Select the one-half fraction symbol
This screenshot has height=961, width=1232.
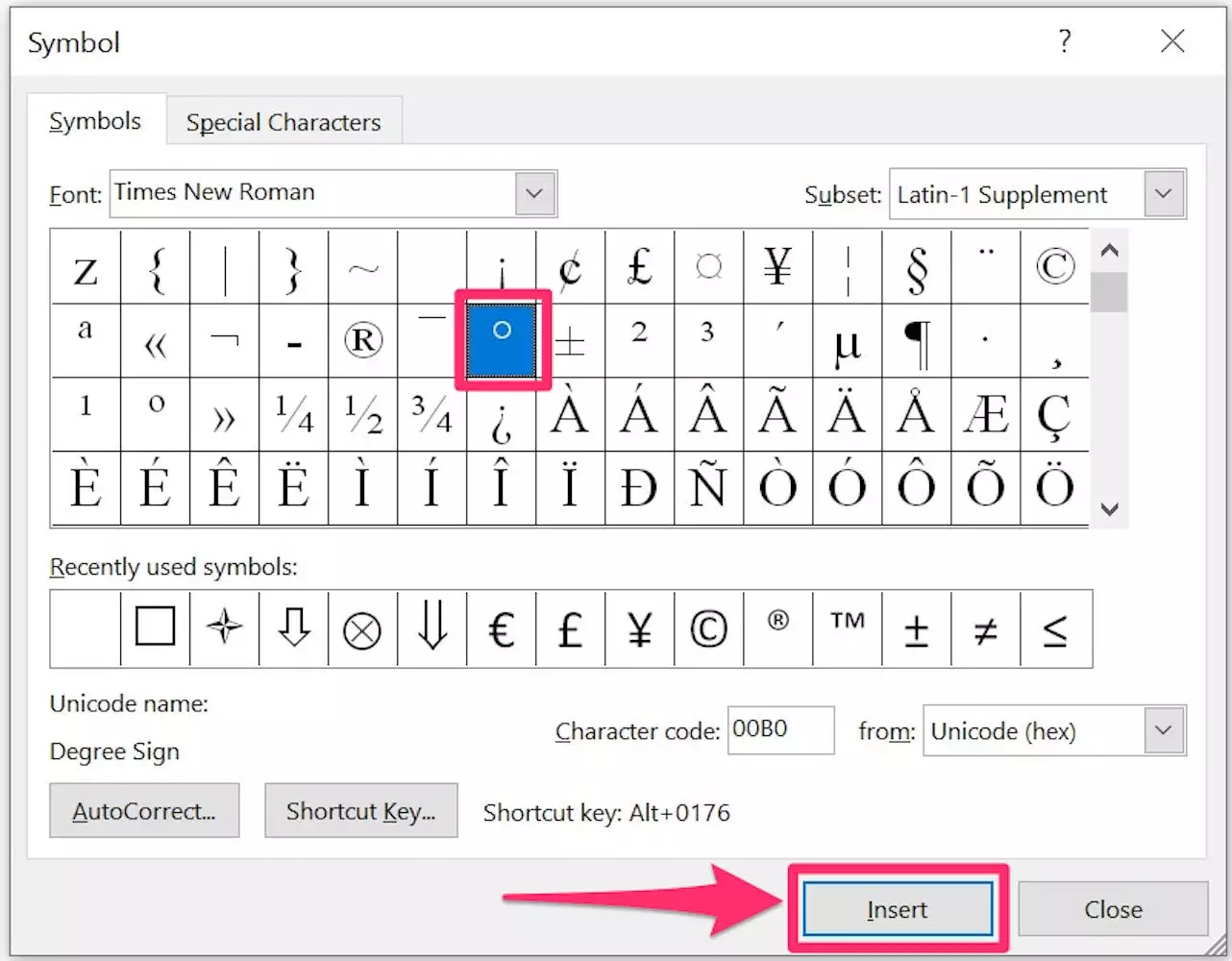coord(362,414)
